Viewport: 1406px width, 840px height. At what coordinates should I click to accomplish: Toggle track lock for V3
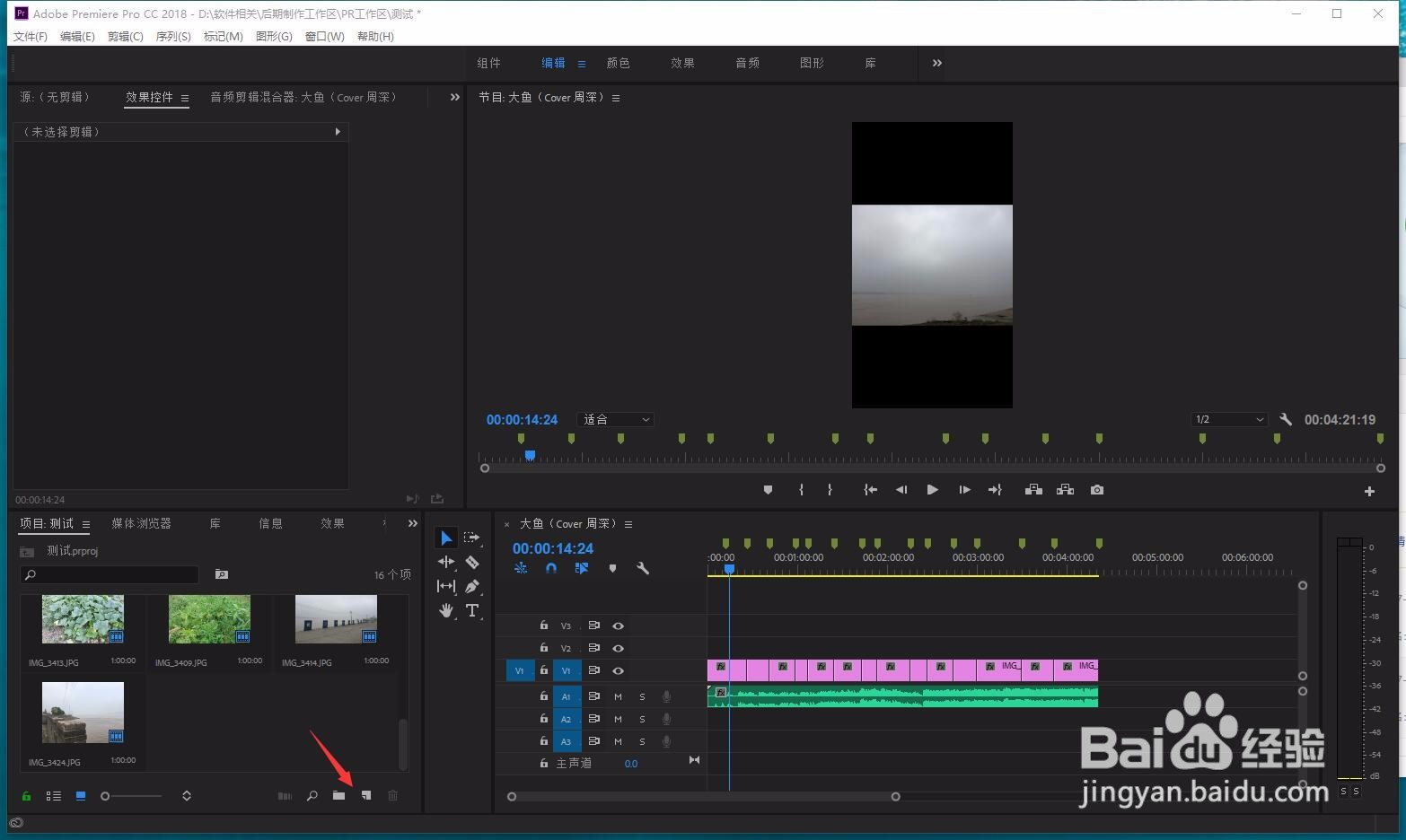point(544,626)
